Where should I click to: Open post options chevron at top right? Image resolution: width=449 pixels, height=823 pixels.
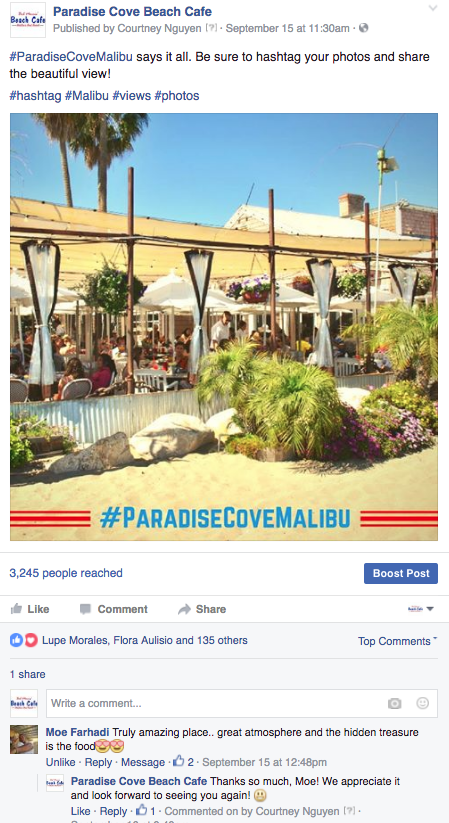(x=433, y=8)
